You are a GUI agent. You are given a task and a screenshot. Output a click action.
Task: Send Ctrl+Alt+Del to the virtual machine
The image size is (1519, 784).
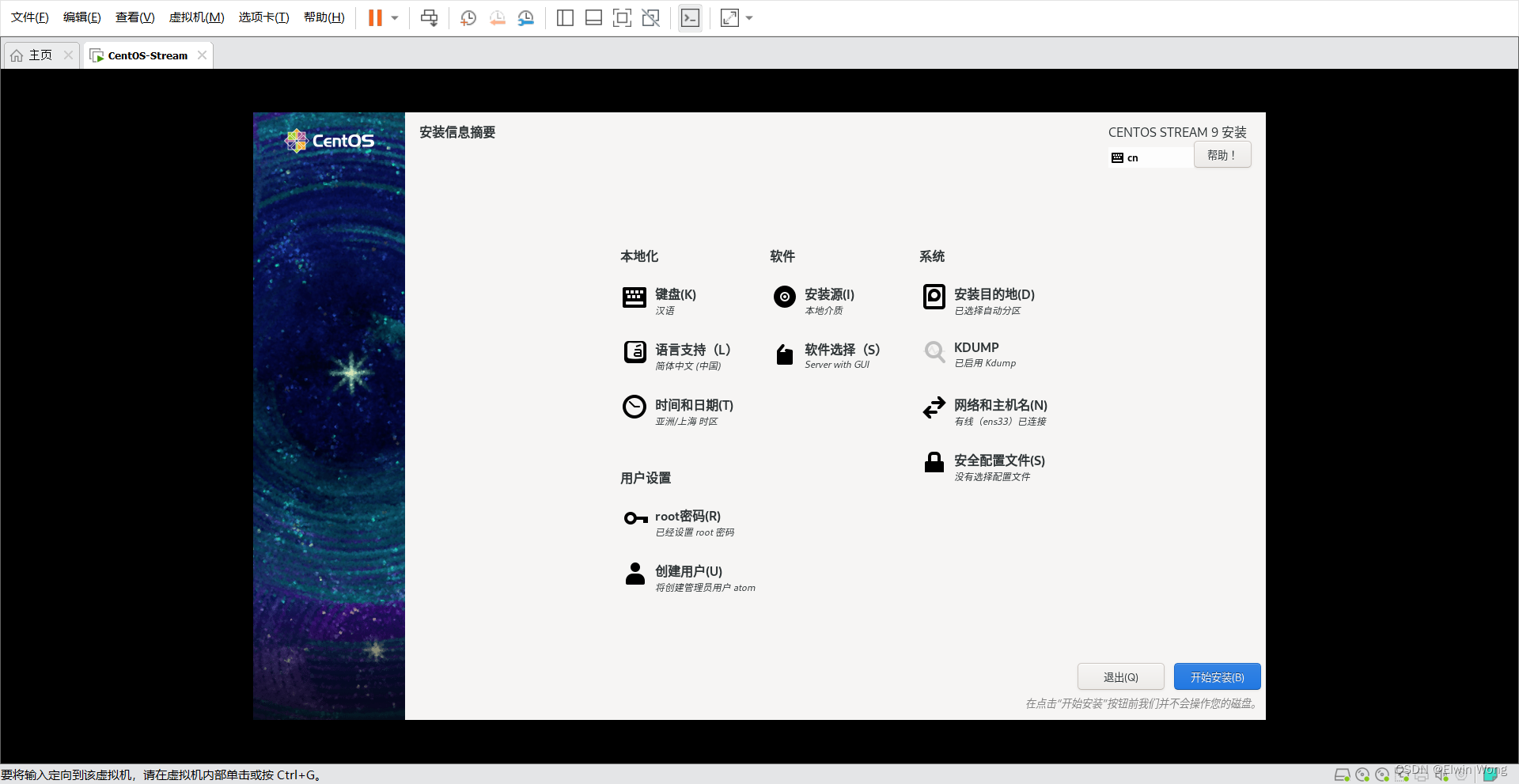(429, 17)
